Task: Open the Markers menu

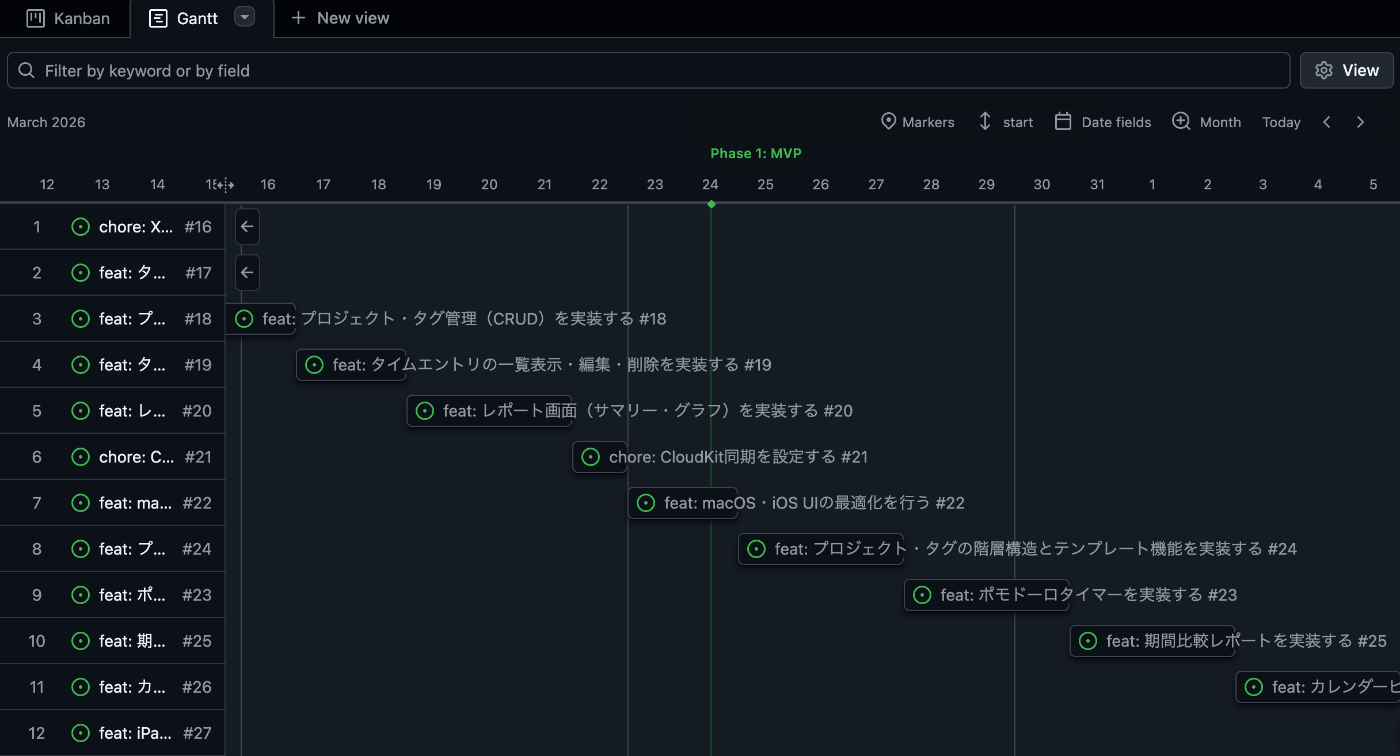Action: [917, 122]
